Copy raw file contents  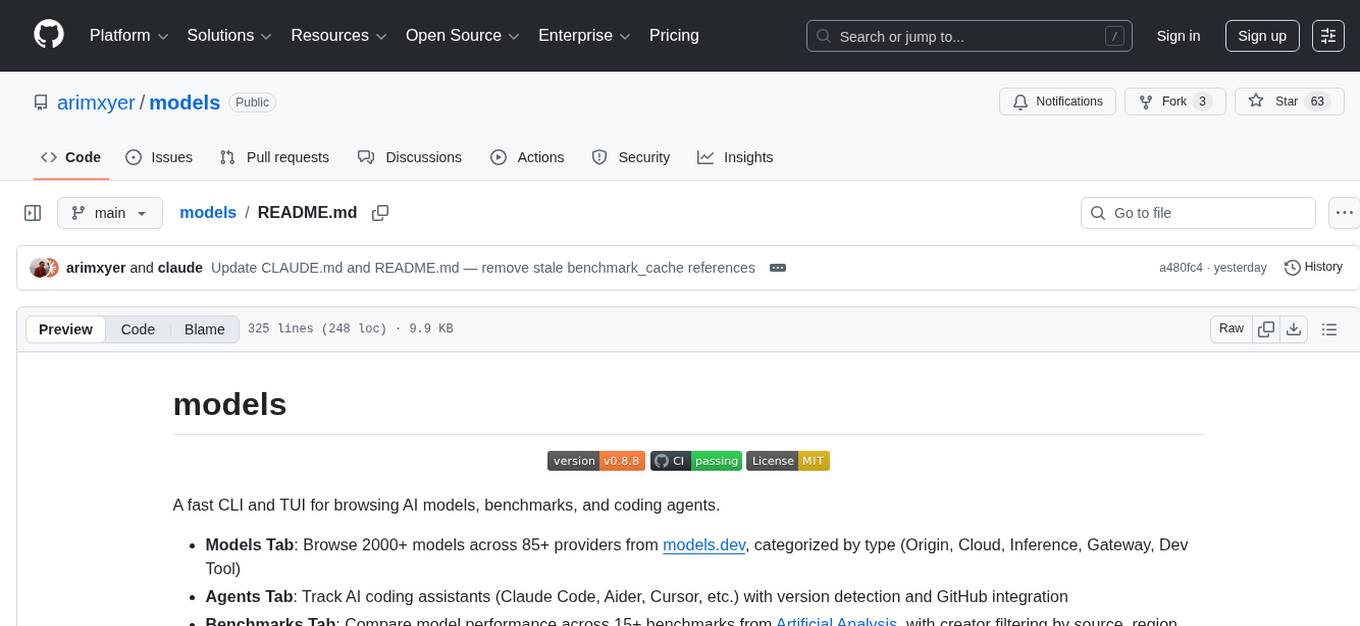[x=1266, y=329]
